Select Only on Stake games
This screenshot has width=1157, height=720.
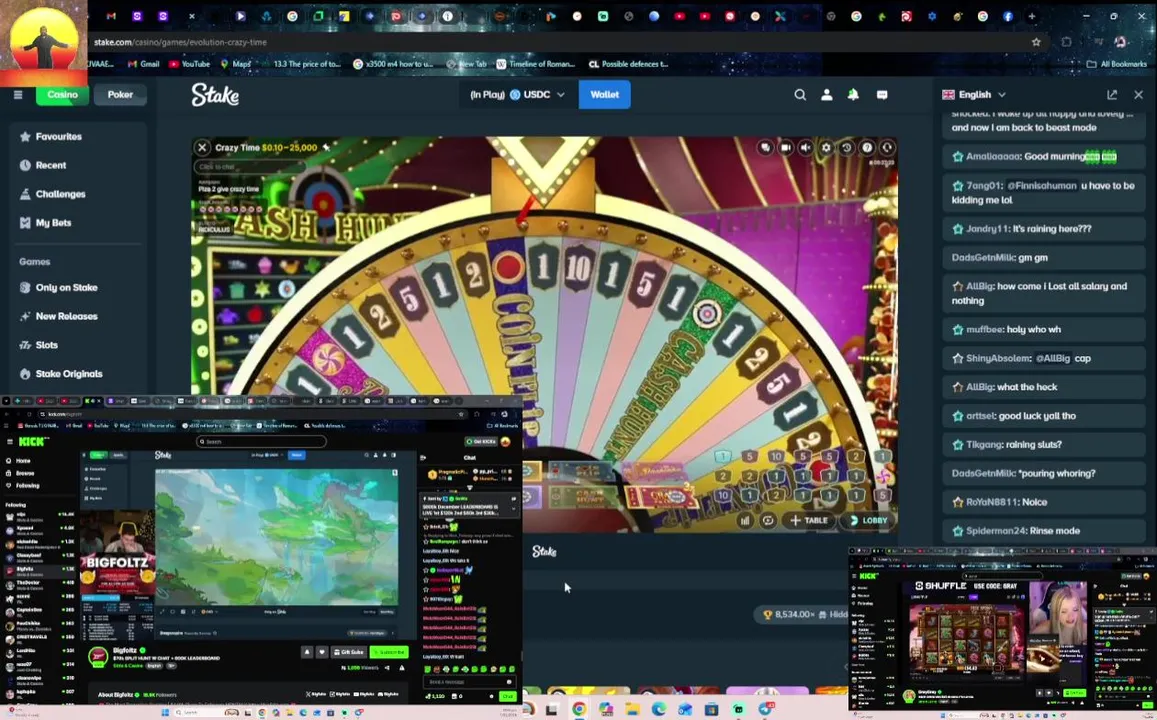tap(59, 288)
